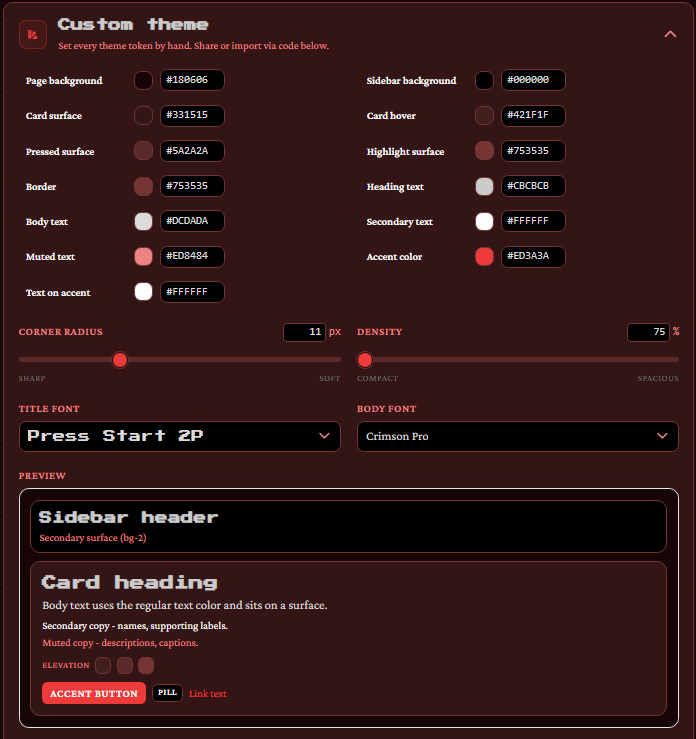Click the Body text hex field

[x=192, y=221]
